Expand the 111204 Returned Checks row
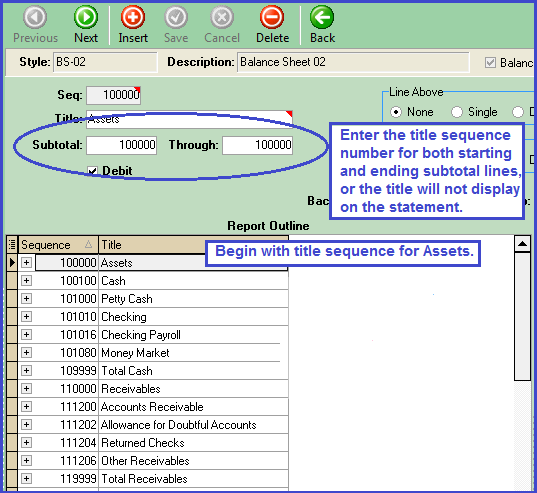 [x=26, y=442]
